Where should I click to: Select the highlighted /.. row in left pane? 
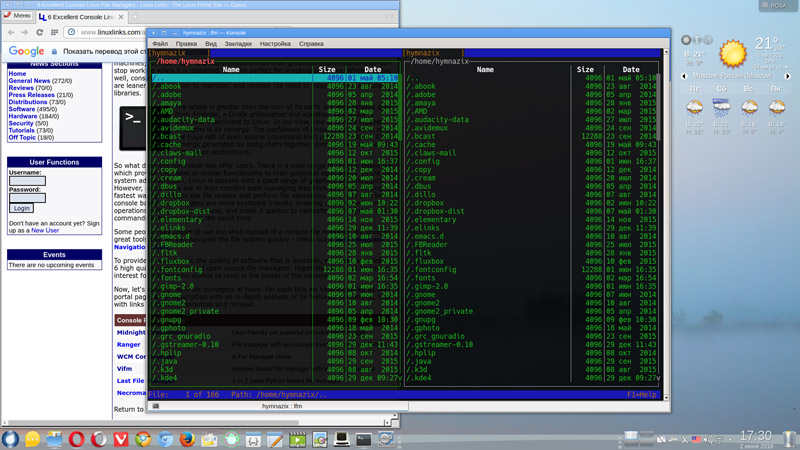274,78
